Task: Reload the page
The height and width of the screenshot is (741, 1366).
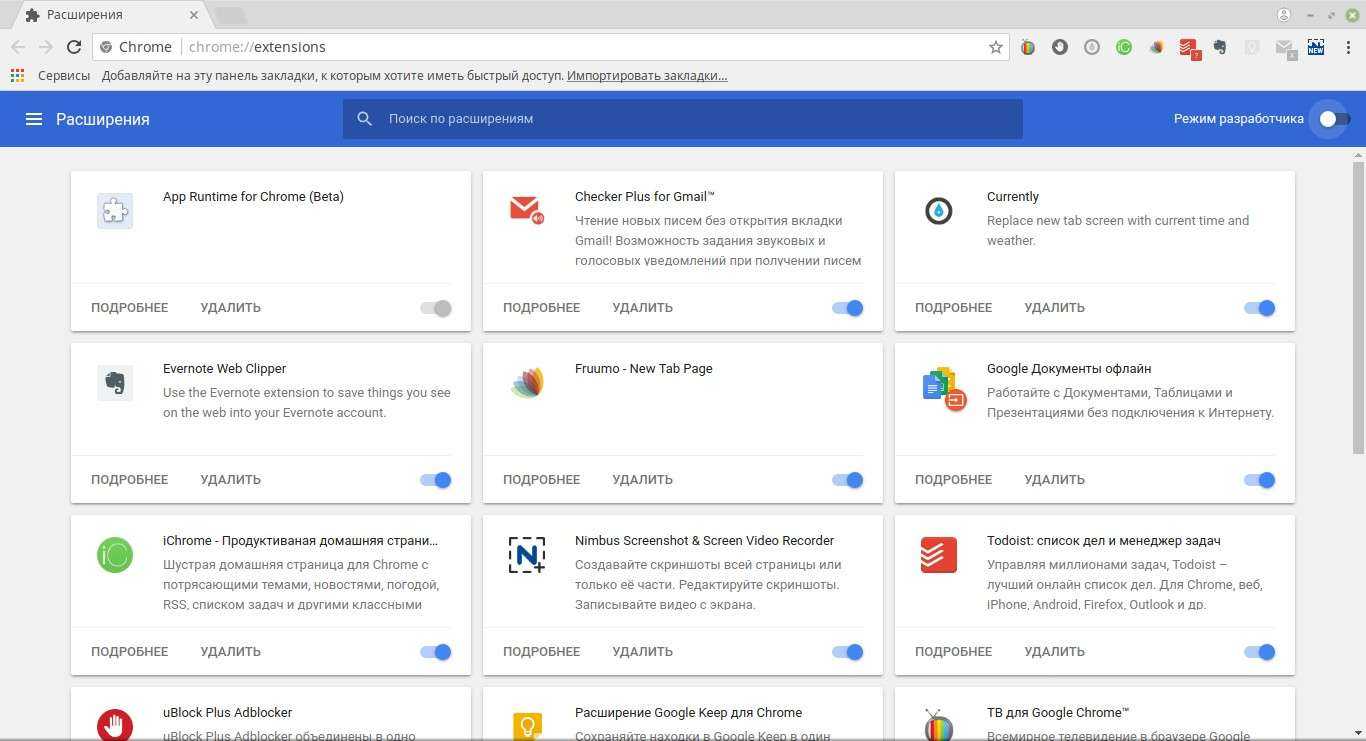Action: 74,47
